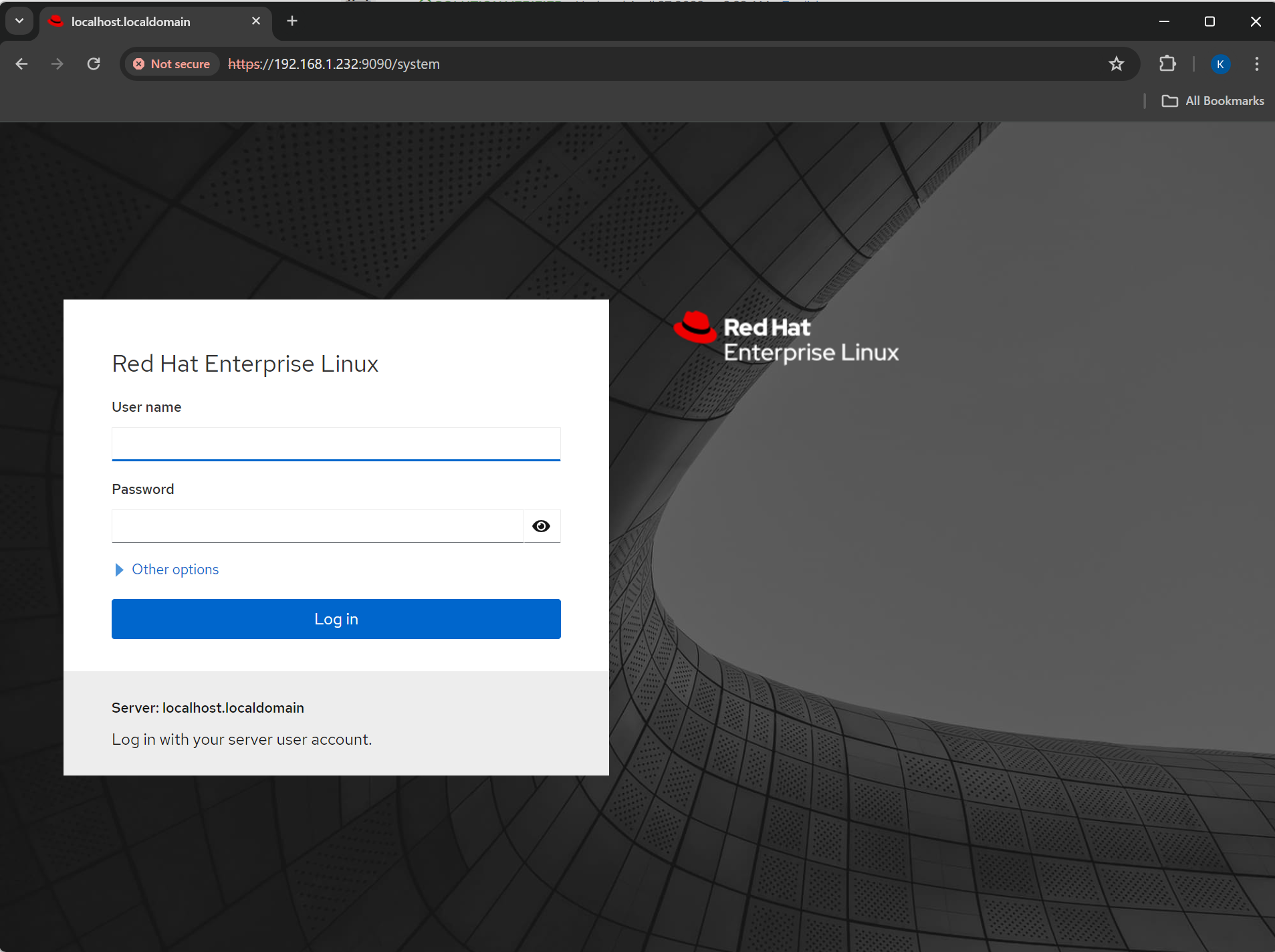Open the tab search dropdown arrow
This screenshot has height=952, width=1275.
pos(19,21)
